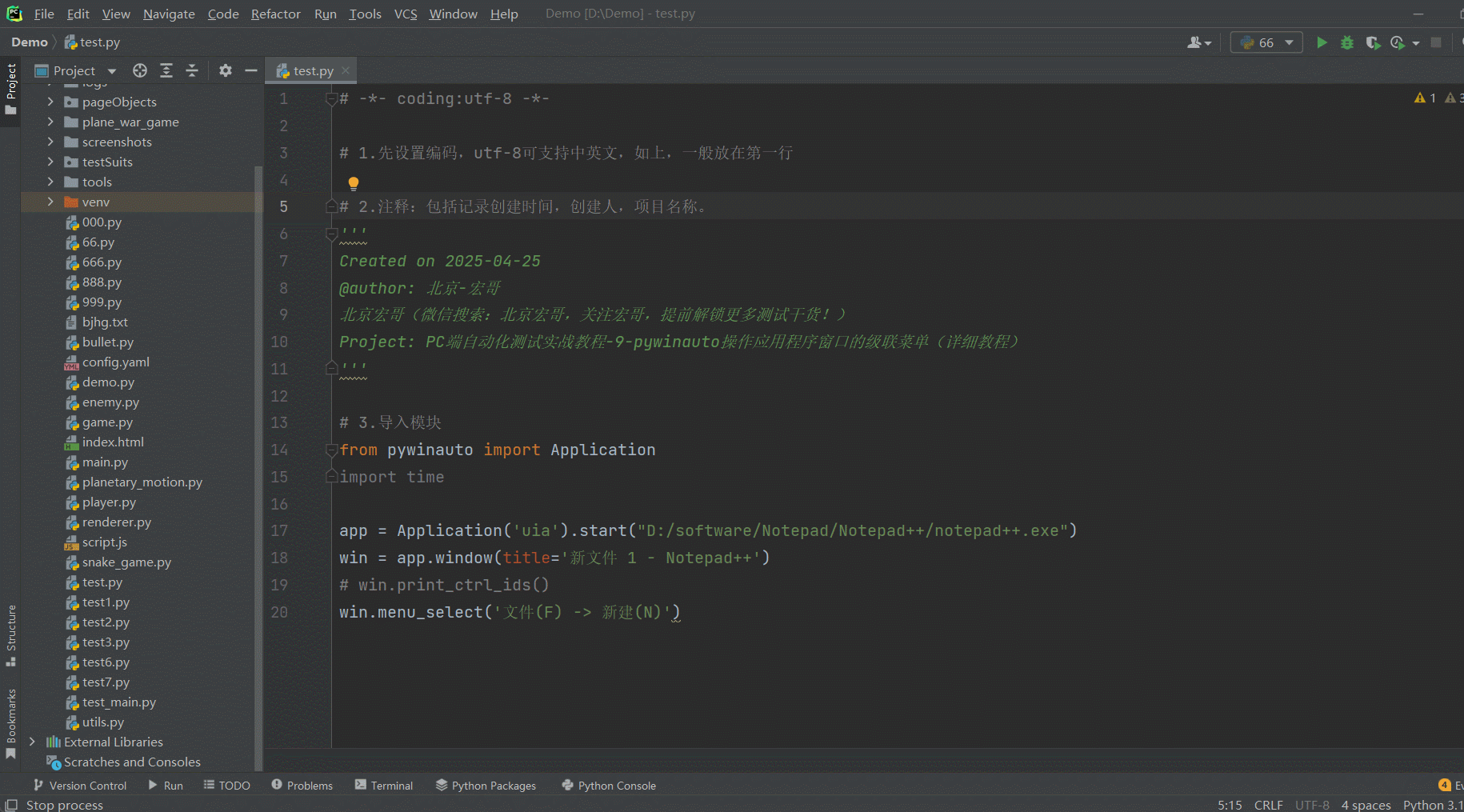Click the Select Opened File target icon
The height and width of the screenshot is (812, 1464).
tap(140, 70)
